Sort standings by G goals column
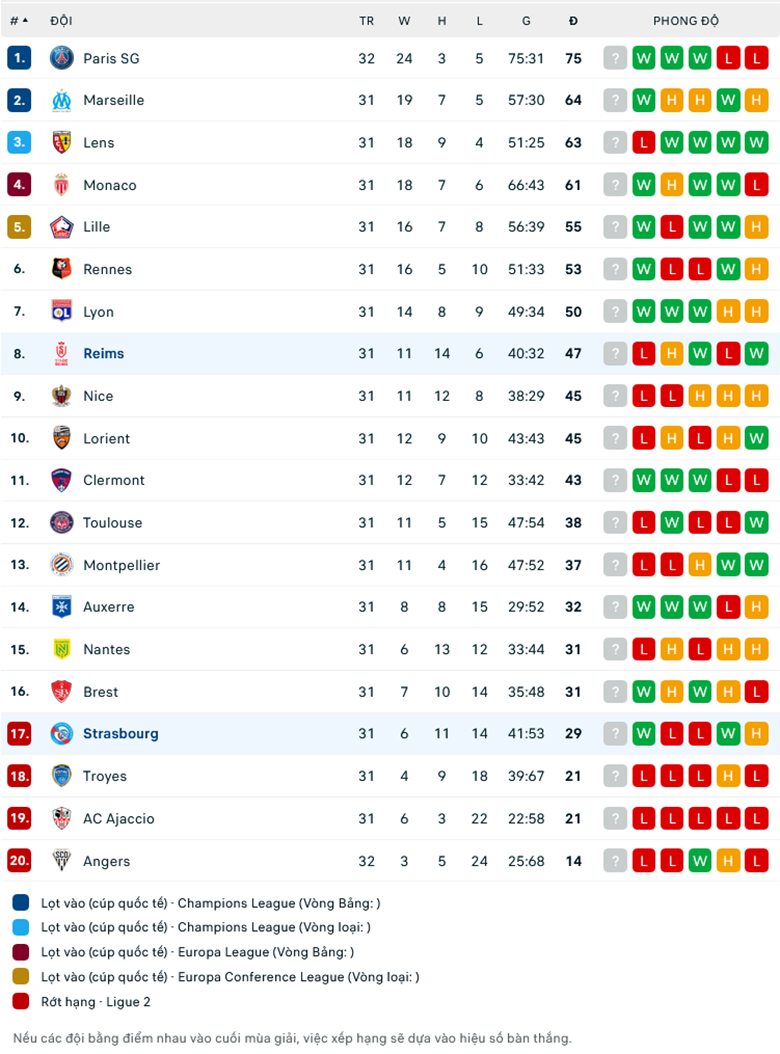 pyautogui.click(x=526, y=20)
